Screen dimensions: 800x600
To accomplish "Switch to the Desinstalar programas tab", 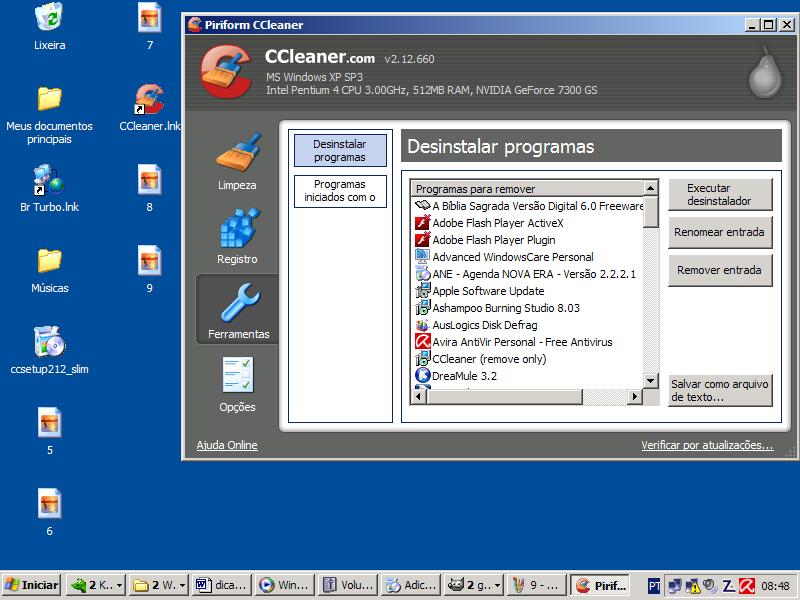I will 340,151.
